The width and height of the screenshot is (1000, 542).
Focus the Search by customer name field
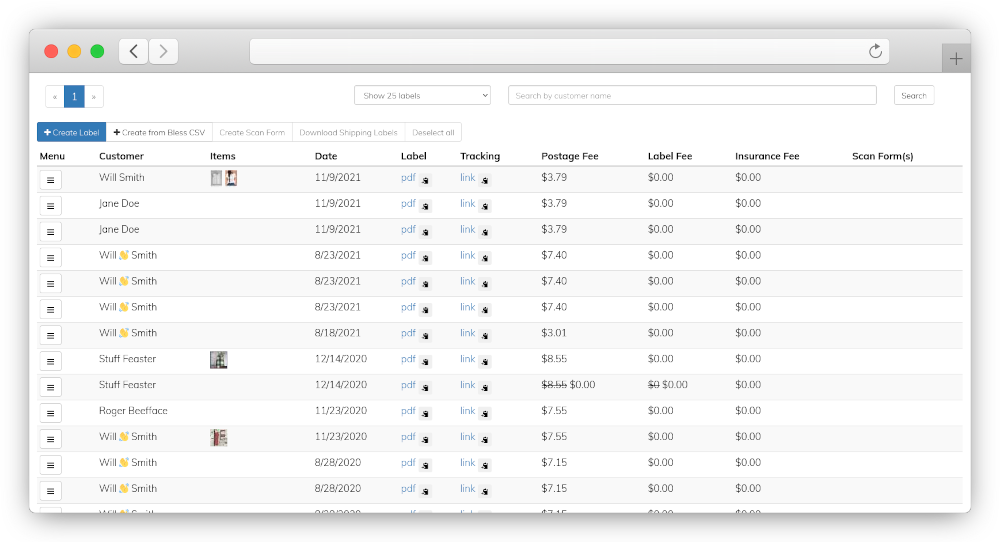[x=692, y=96]
